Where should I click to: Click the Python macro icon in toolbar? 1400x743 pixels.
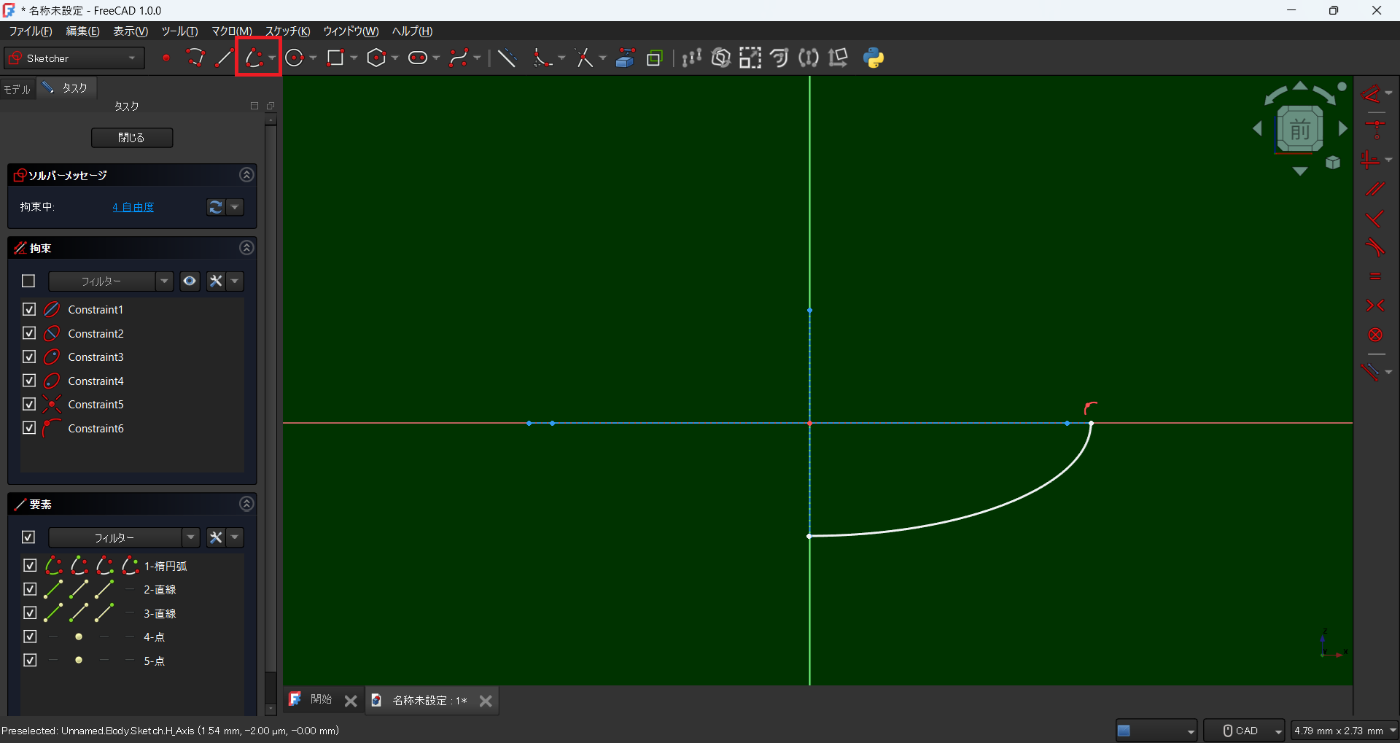874,58
